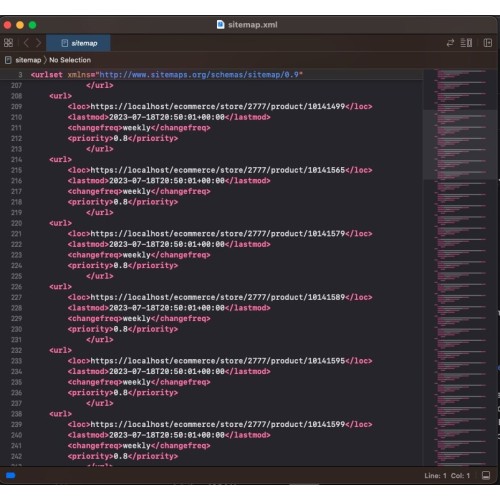This screenshot has width=500, height=500.
Task: Toggle the code review arrows icon
Action: pos(450,43)
